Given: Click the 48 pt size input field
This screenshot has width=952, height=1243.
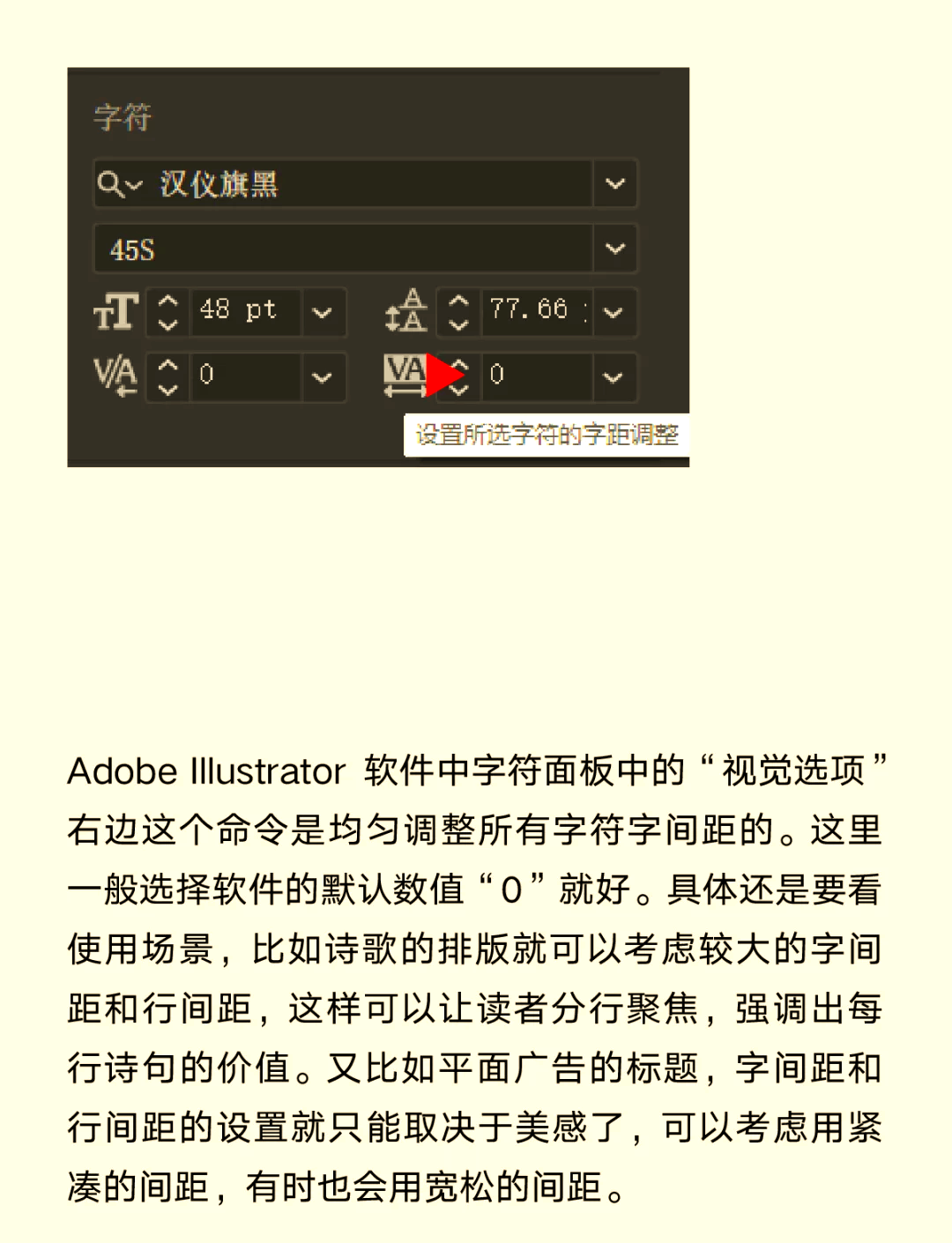Looking at the screenshot, I should pyautogui.click(x=246, y=312).
